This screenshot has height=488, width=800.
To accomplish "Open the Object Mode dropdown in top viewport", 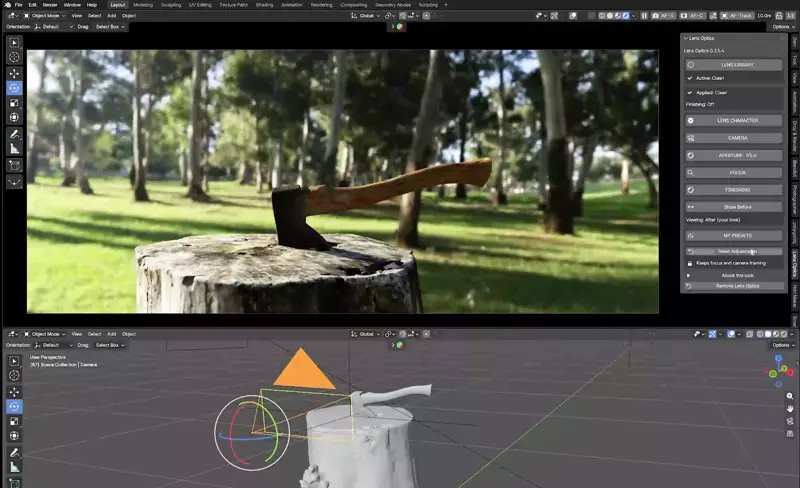I will pos(45,16).
